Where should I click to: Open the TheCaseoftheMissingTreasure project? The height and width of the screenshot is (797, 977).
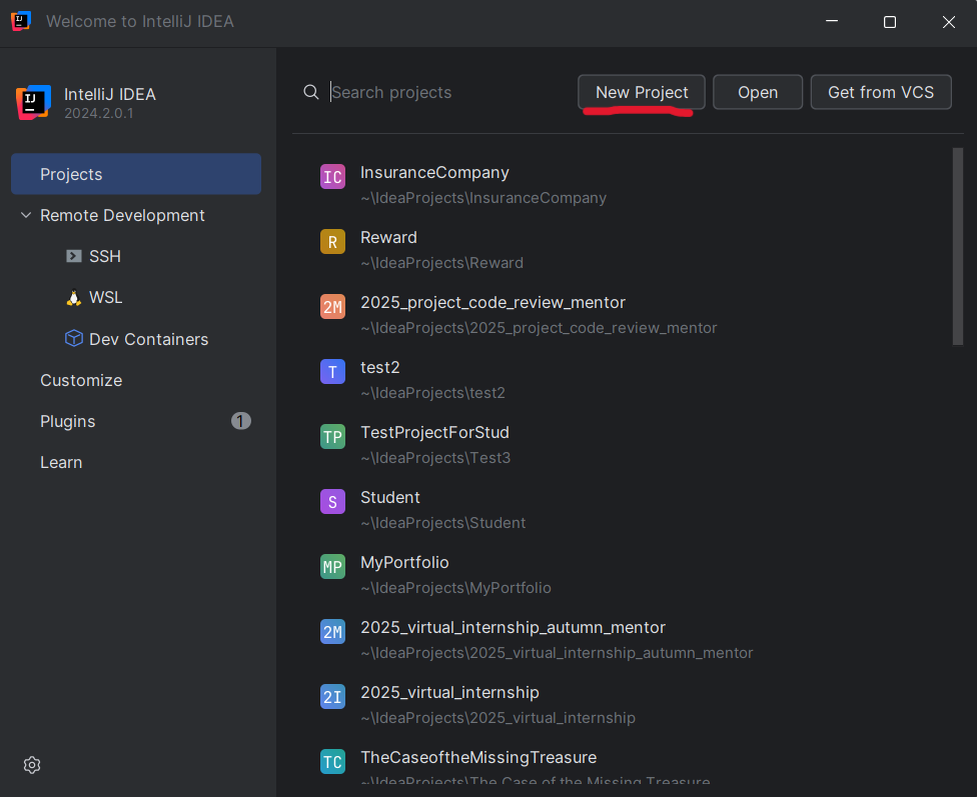tap(478, 758)
